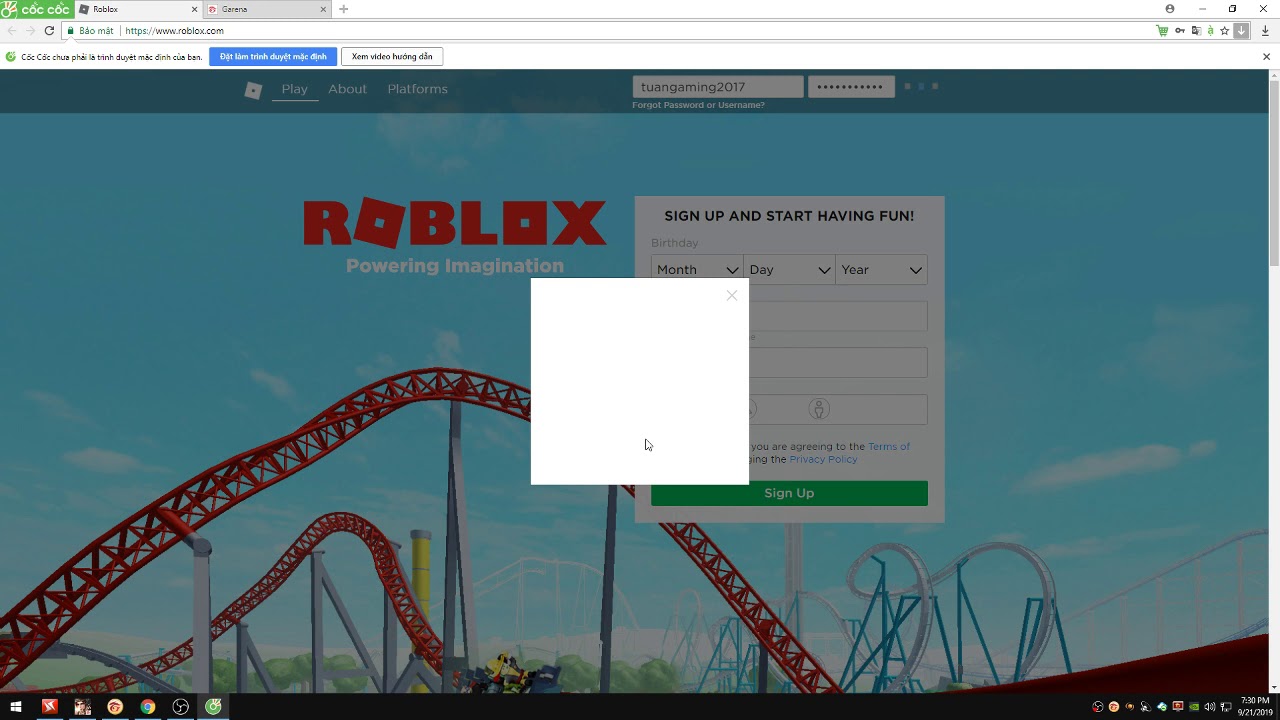Open Garena from the taskbar

click(x=115, y=707)
